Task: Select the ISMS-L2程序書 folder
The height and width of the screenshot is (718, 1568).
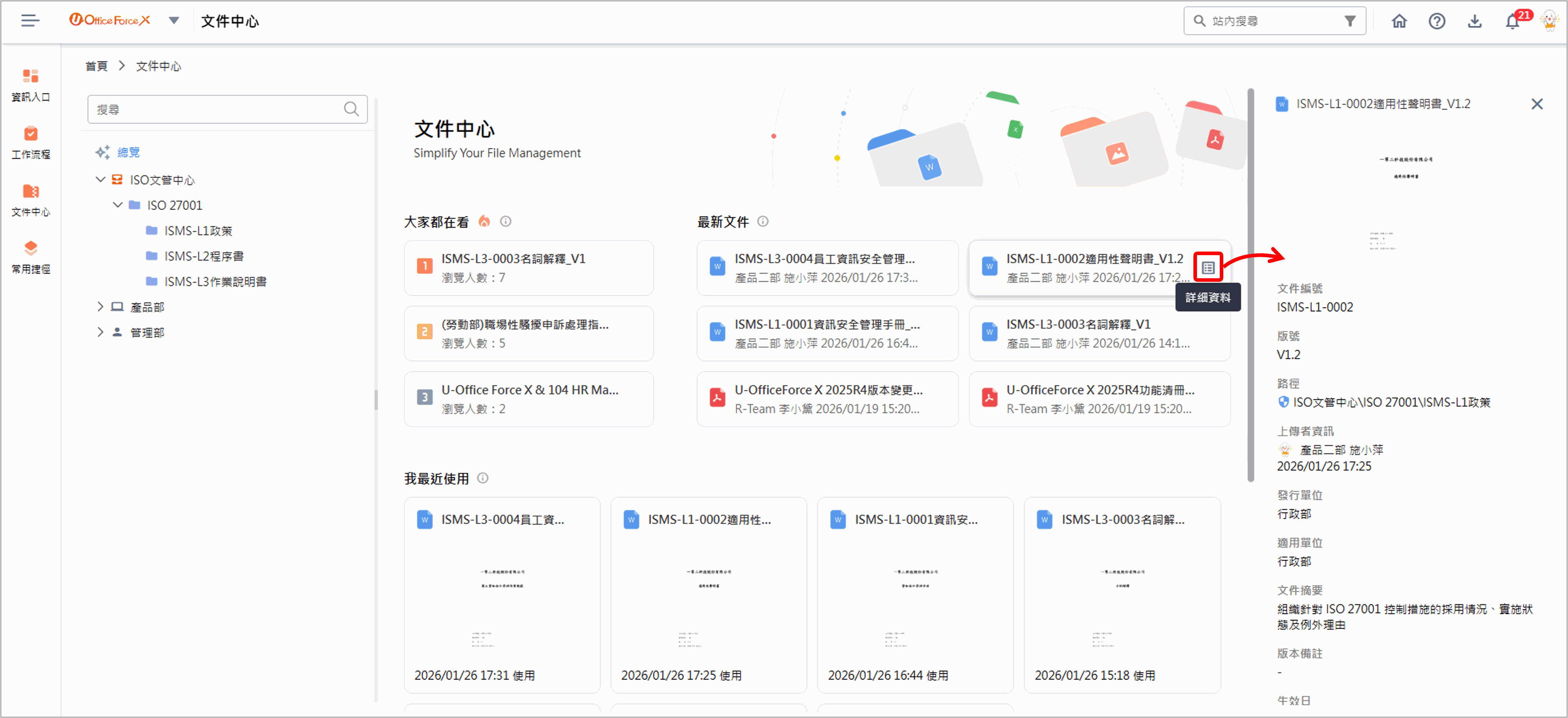Action: 203,257
